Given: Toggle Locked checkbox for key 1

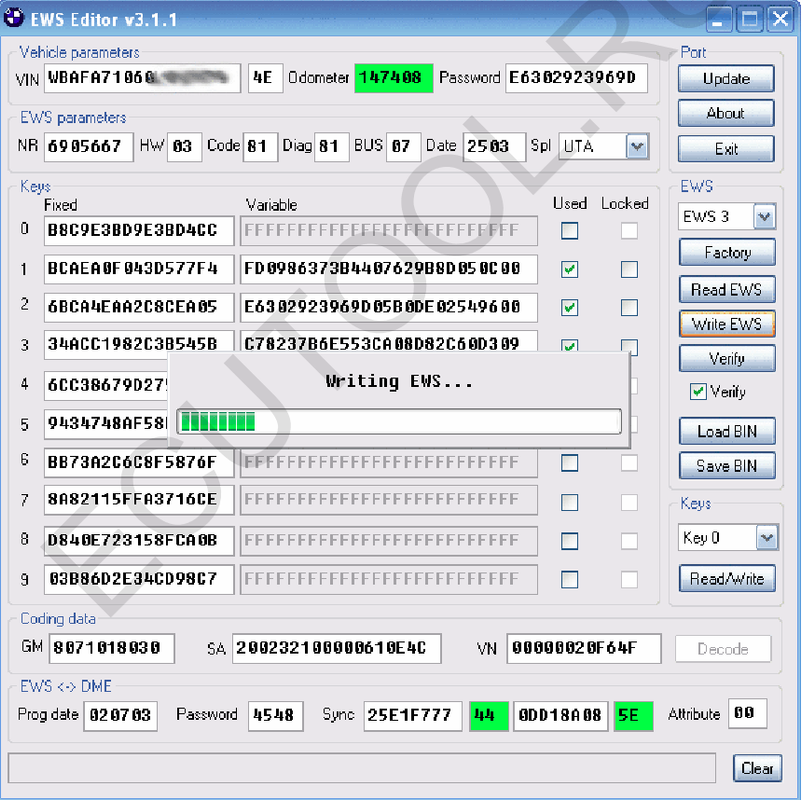Looking at the screenshot, I should tap(629, 269).
